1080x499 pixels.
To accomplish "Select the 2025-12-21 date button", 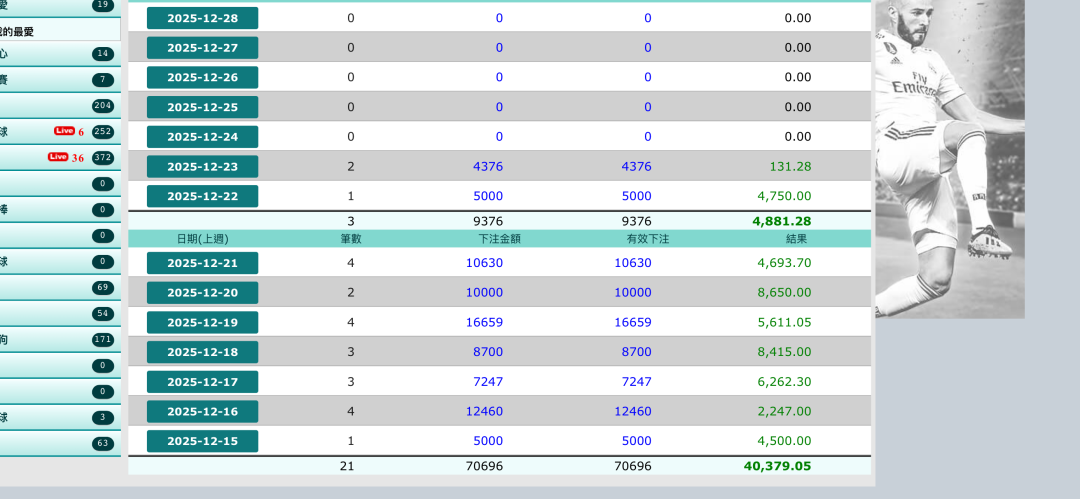I will (202, 263).
